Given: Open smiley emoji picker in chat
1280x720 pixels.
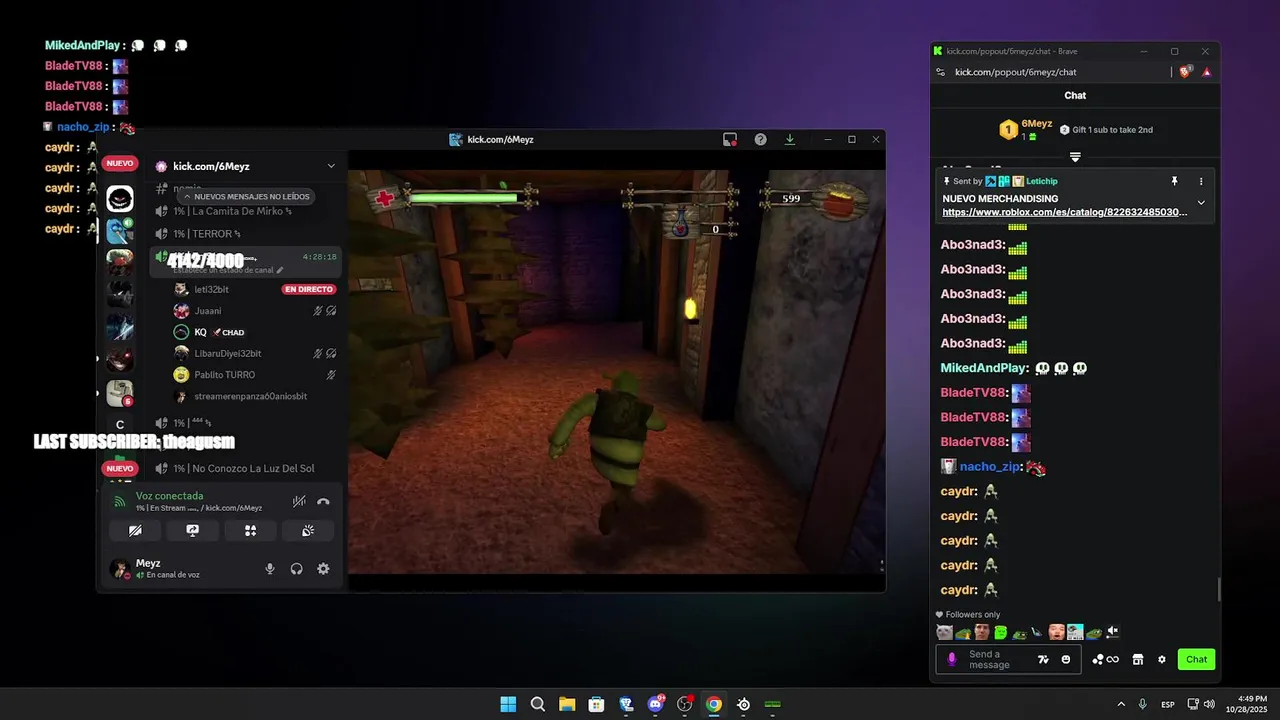Looking at the screenshot, I should pos(1066,659).
